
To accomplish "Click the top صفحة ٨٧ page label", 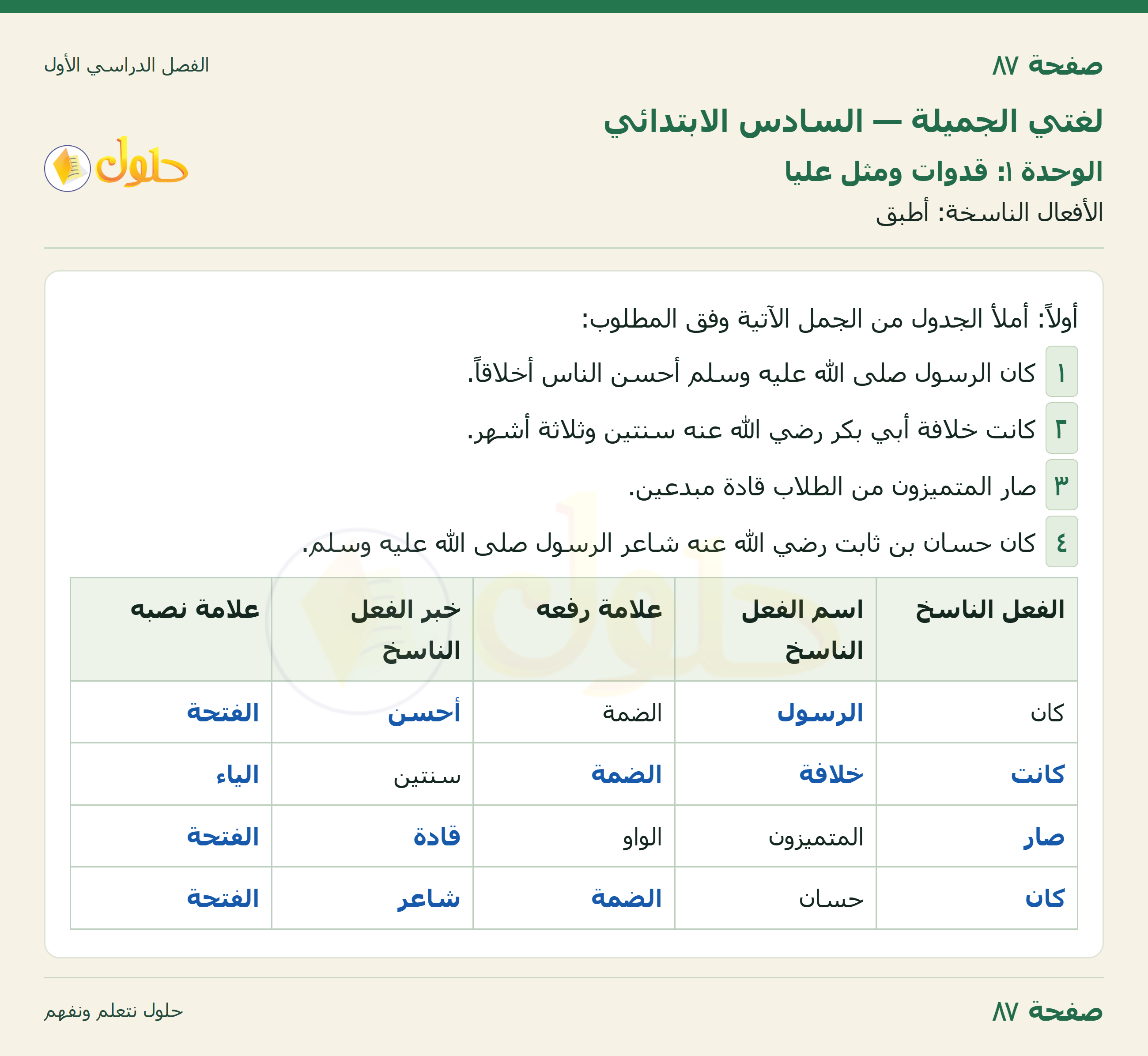I will 1047,64.
